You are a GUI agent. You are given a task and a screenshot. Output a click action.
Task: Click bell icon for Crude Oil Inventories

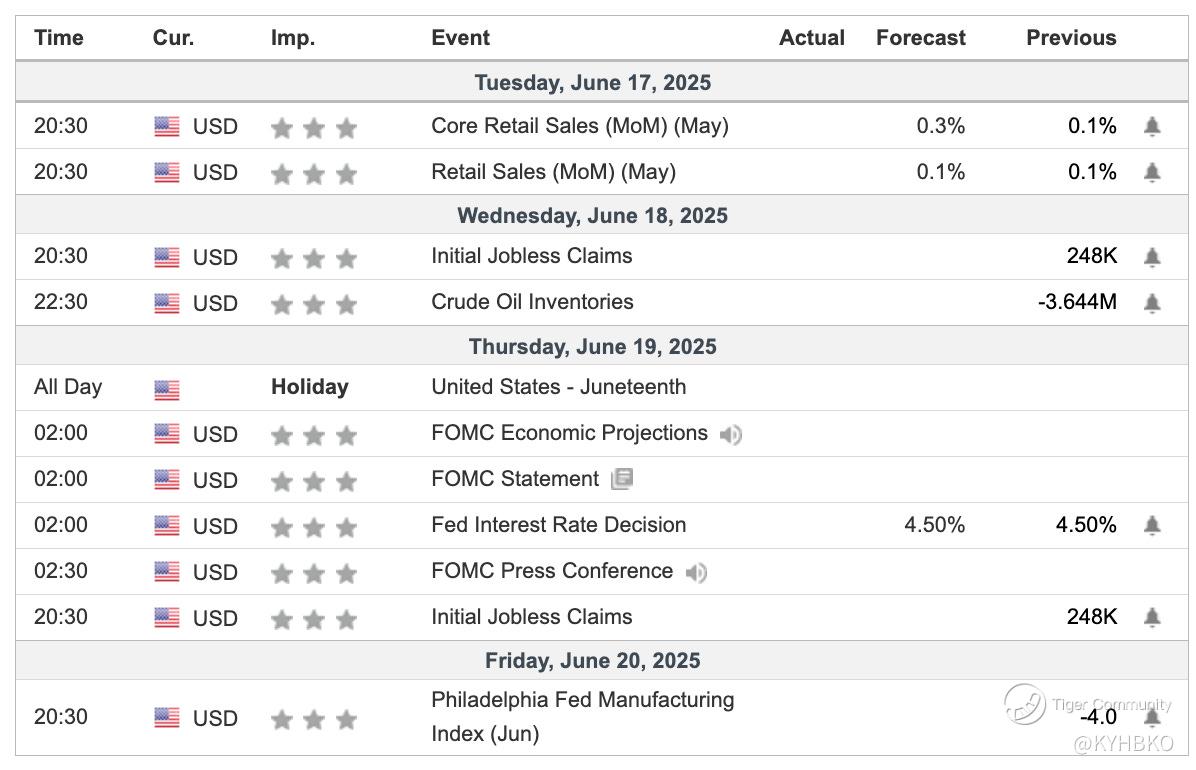[1152, 303]
